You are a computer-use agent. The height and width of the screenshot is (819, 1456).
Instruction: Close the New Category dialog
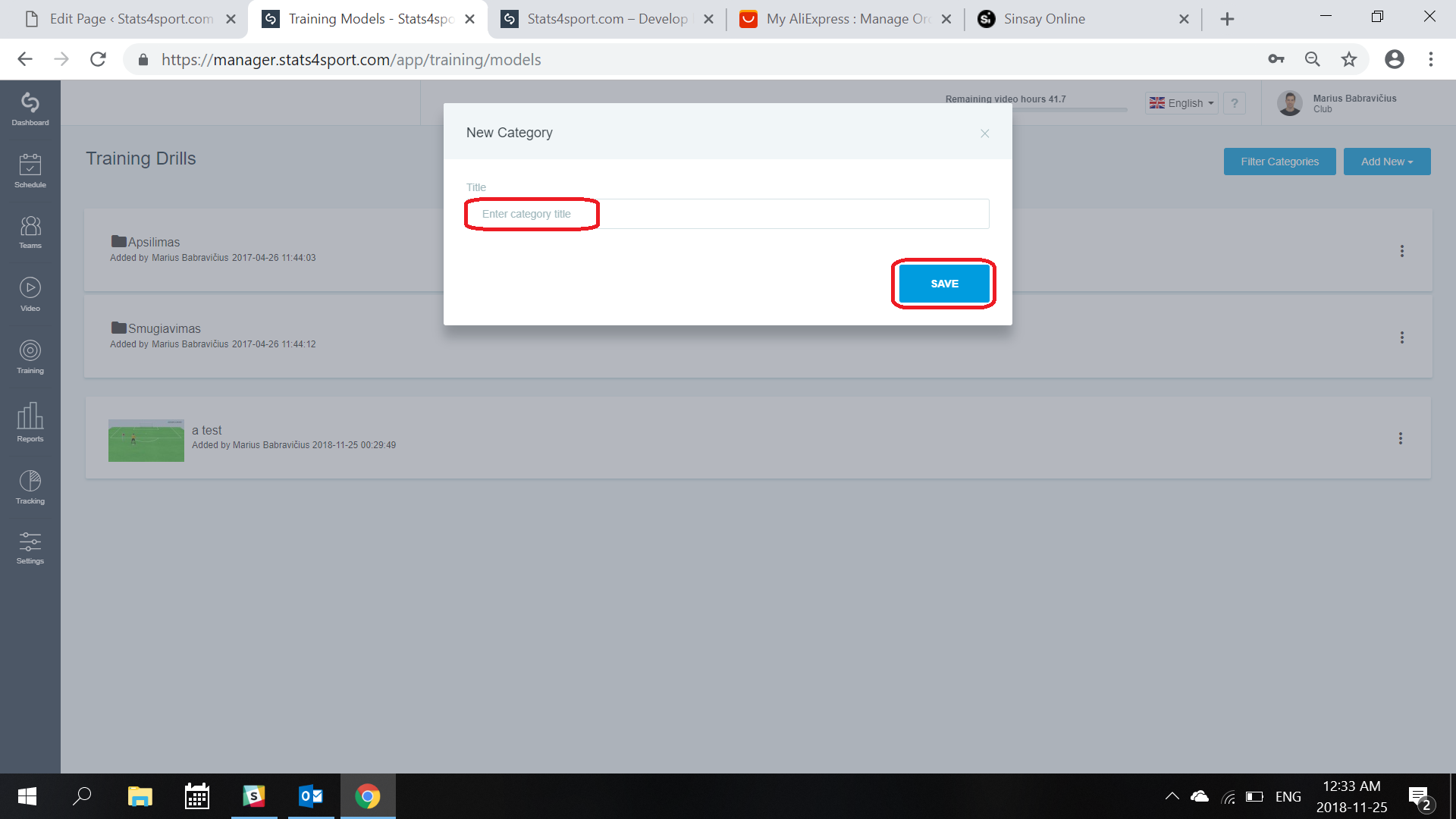click(x=984, y=133)
